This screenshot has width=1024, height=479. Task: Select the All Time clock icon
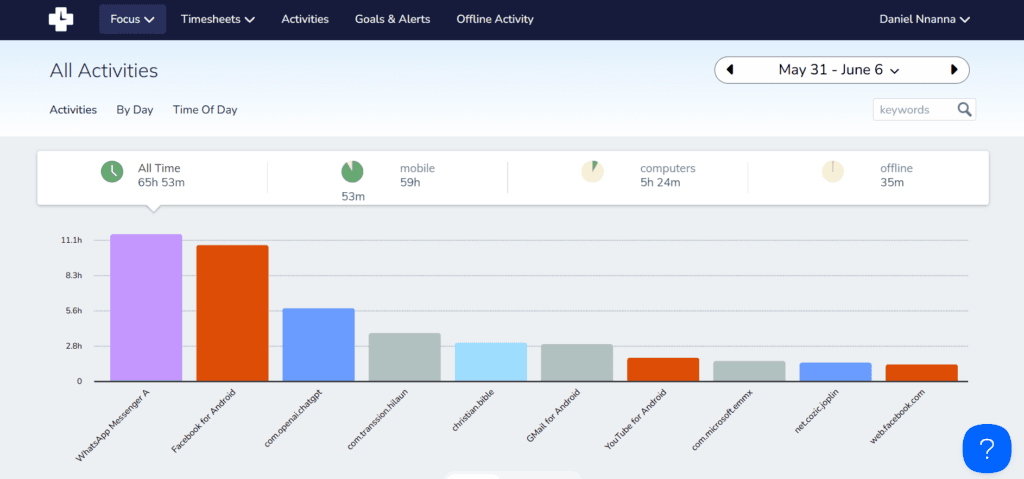coord(112,172)
